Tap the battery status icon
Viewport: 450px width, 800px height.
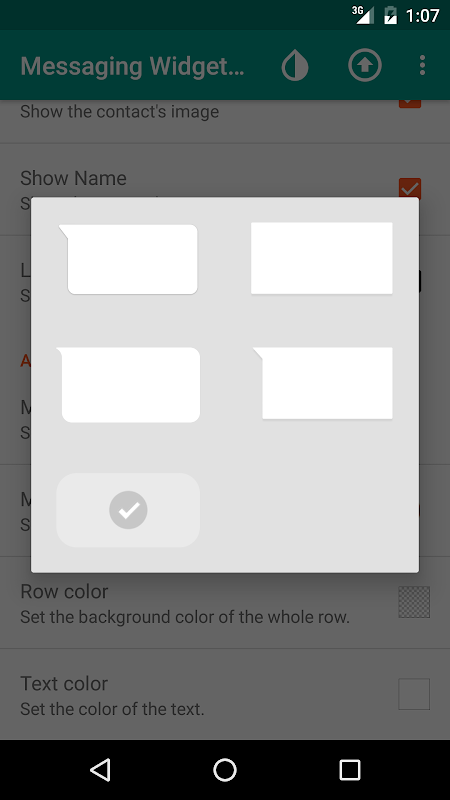point(390,15)
